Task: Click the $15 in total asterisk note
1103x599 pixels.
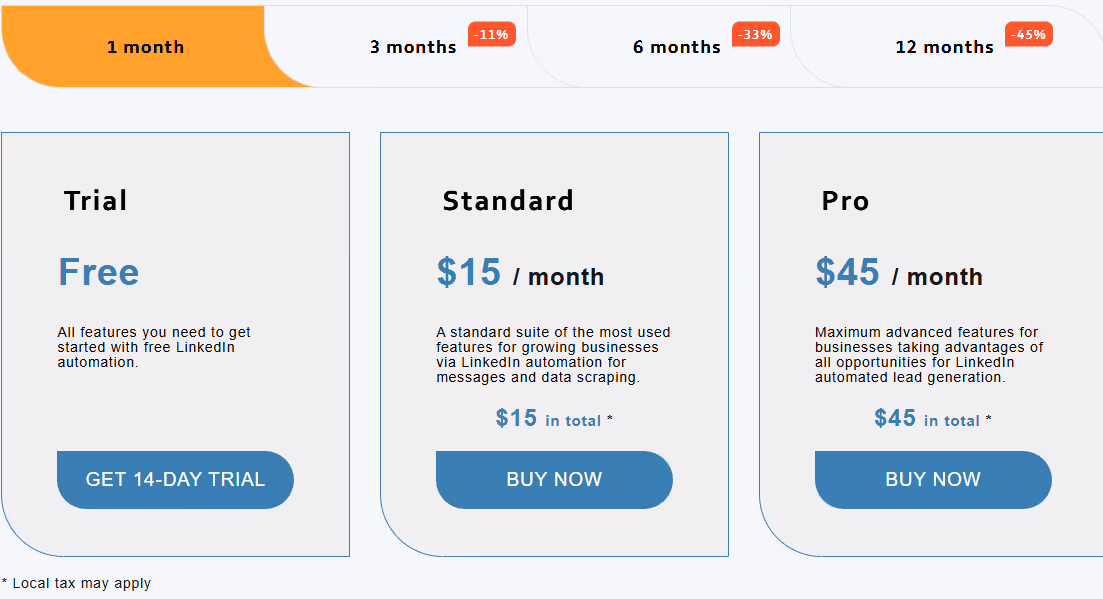Action: [554, 418]
